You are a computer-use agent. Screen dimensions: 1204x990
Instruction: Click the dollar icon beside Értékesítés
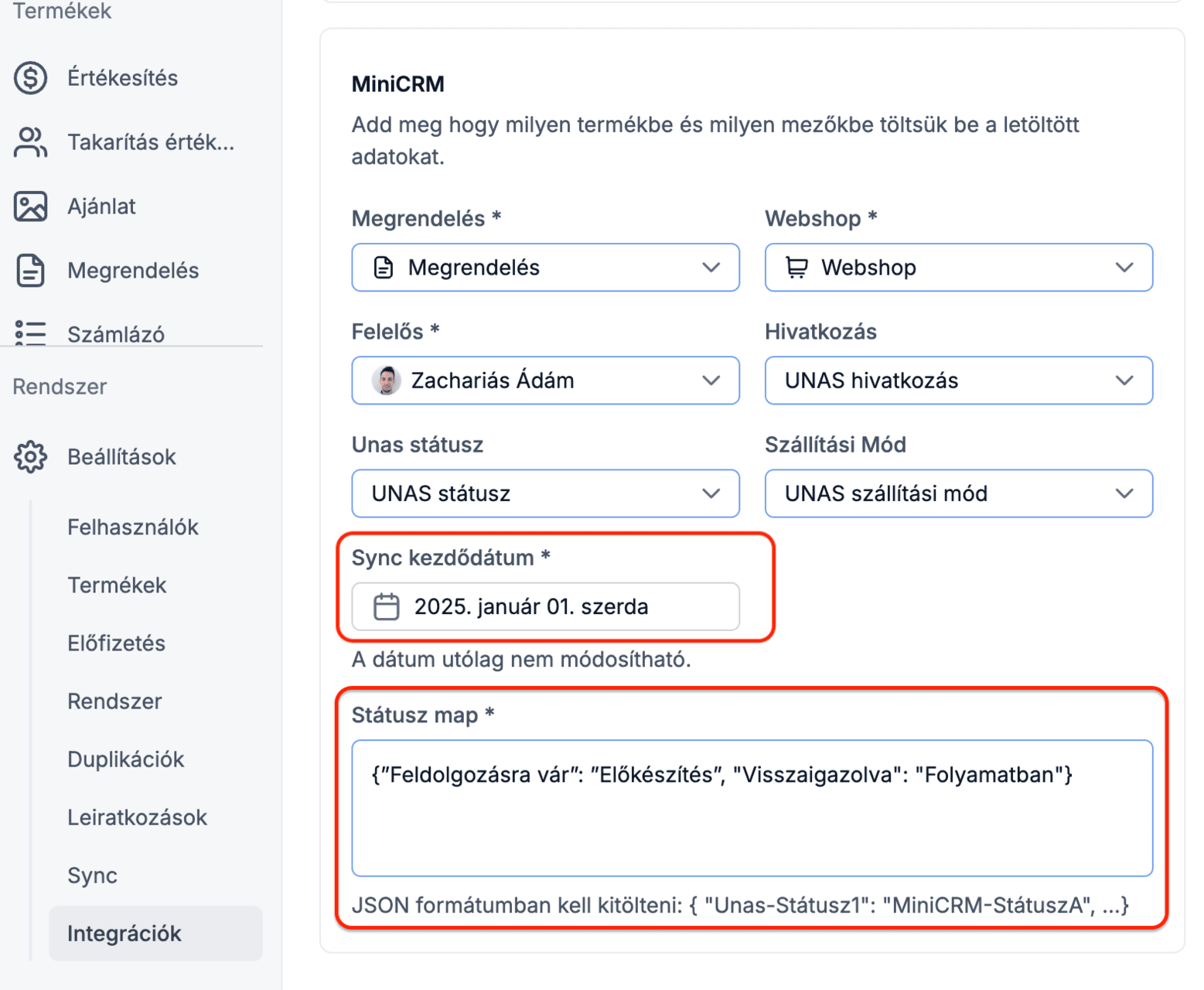(x=30, y=78)
